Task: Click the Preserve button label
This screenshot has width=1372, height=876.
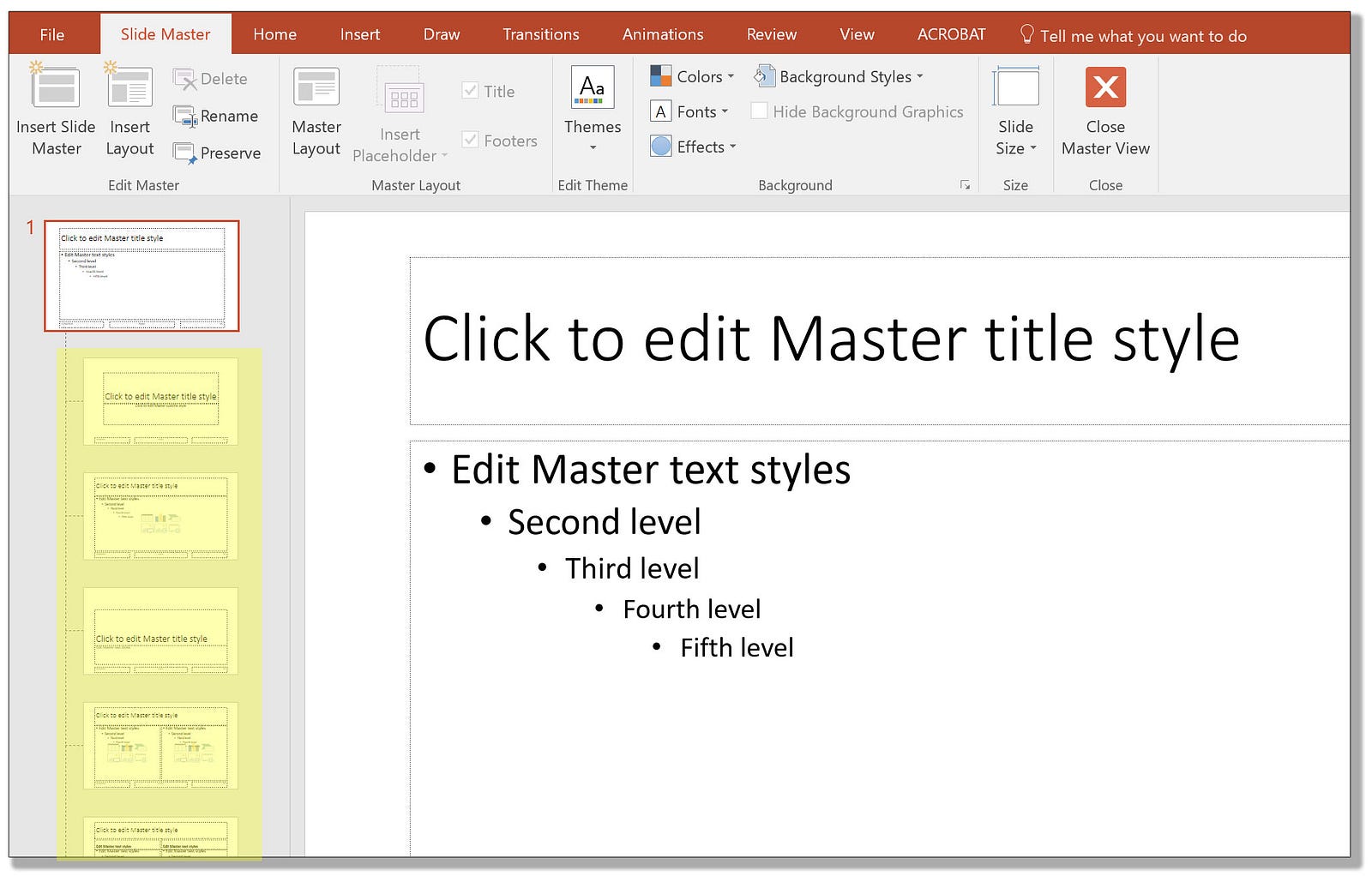Action: click(x=231, y=153)
